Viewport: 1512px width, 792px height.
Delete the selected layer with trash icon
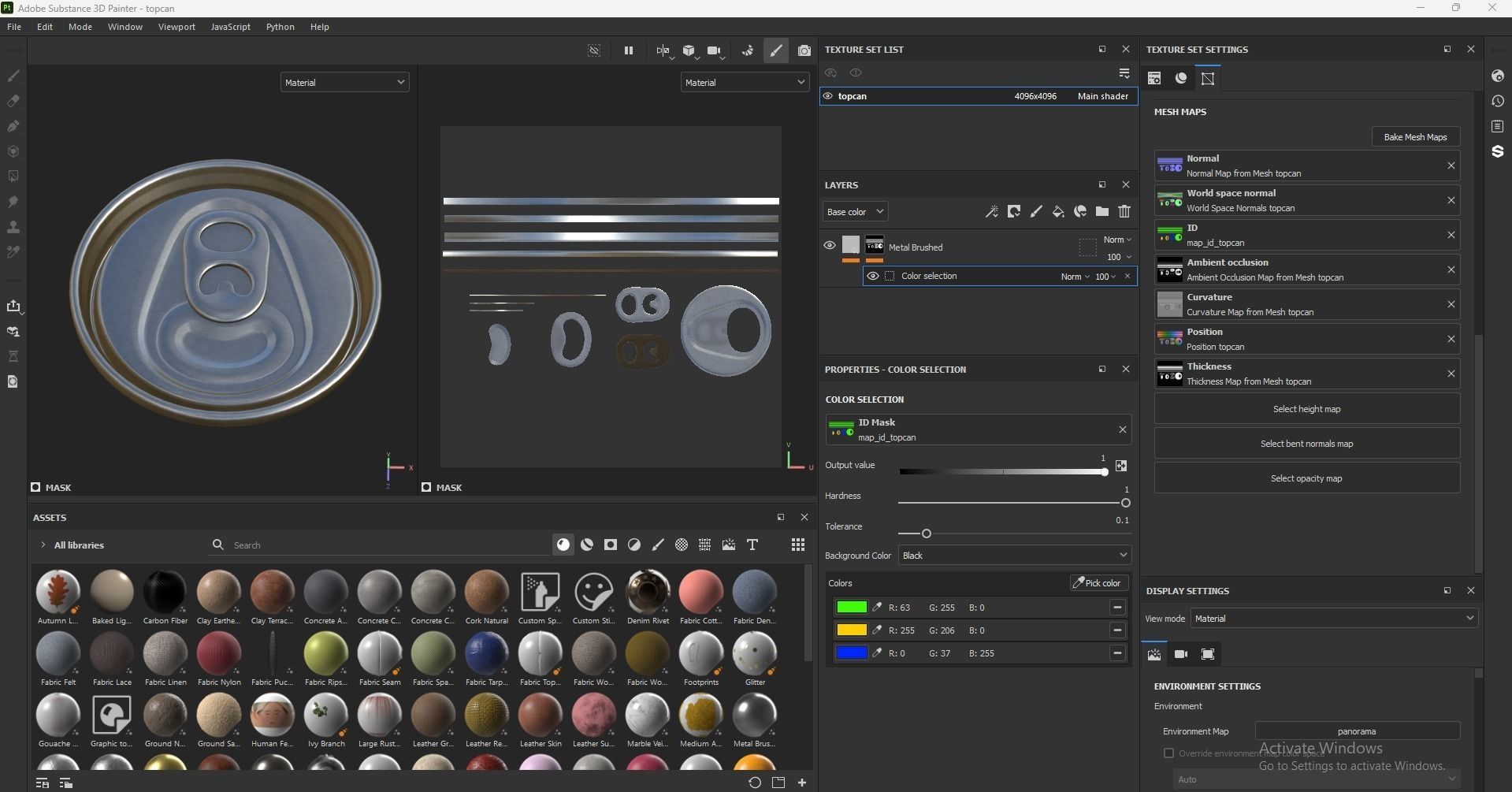[x=1124, y=211]
